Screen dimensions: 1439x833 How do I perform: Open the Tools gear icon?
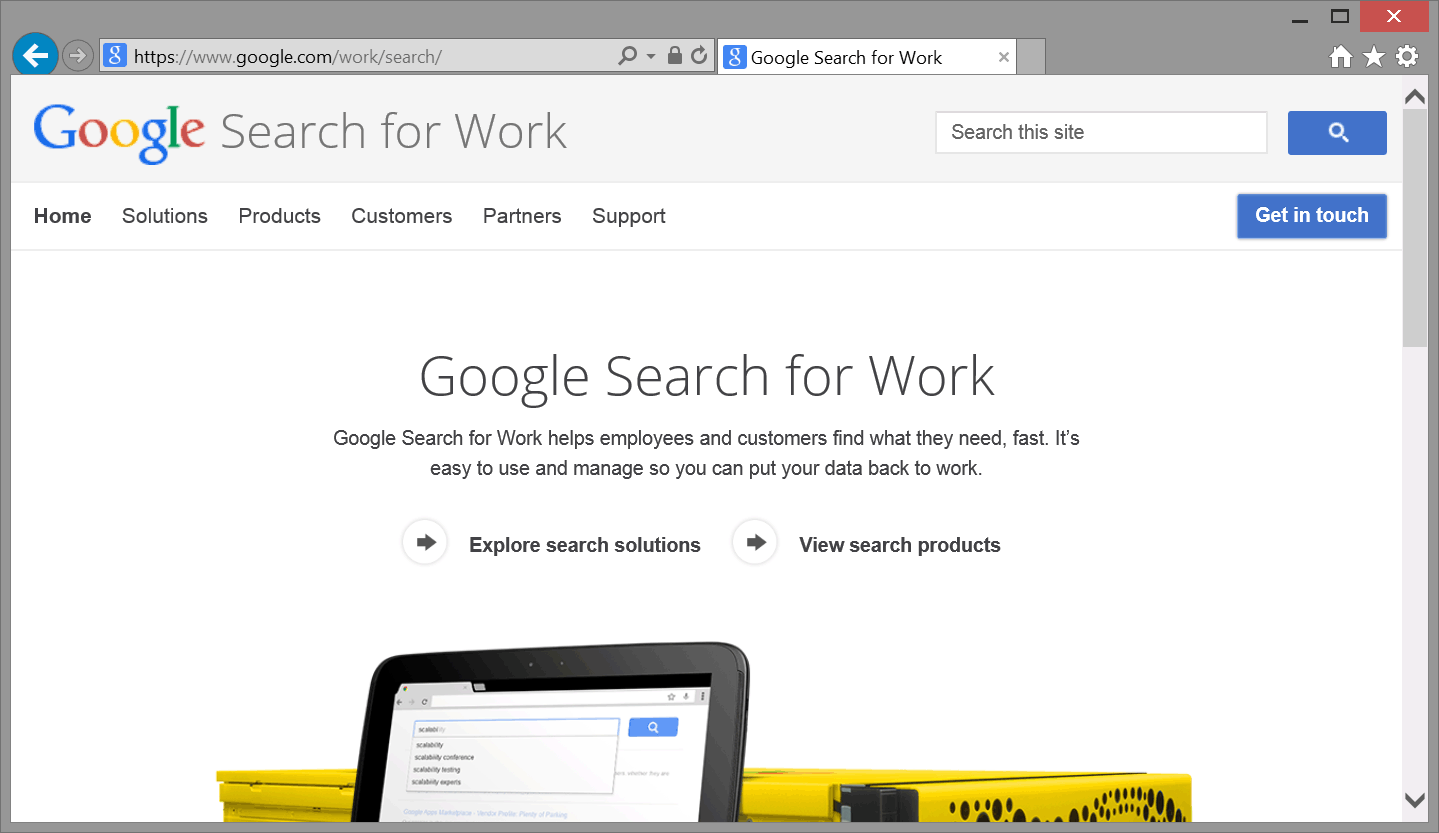tap(1407, 56)
